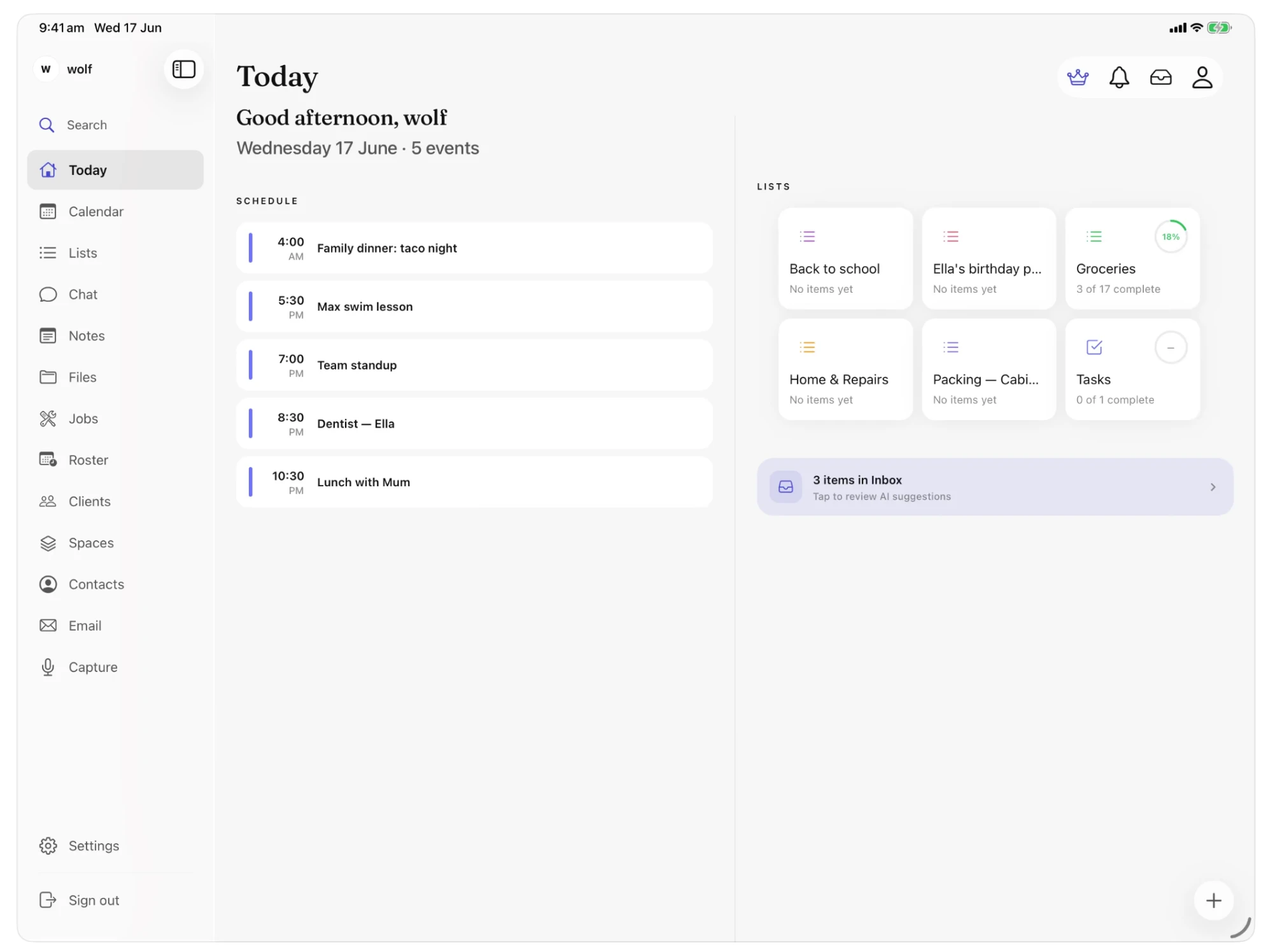
Task: Click the Inbox banner chevron arrow
Action: (1213, 487)
